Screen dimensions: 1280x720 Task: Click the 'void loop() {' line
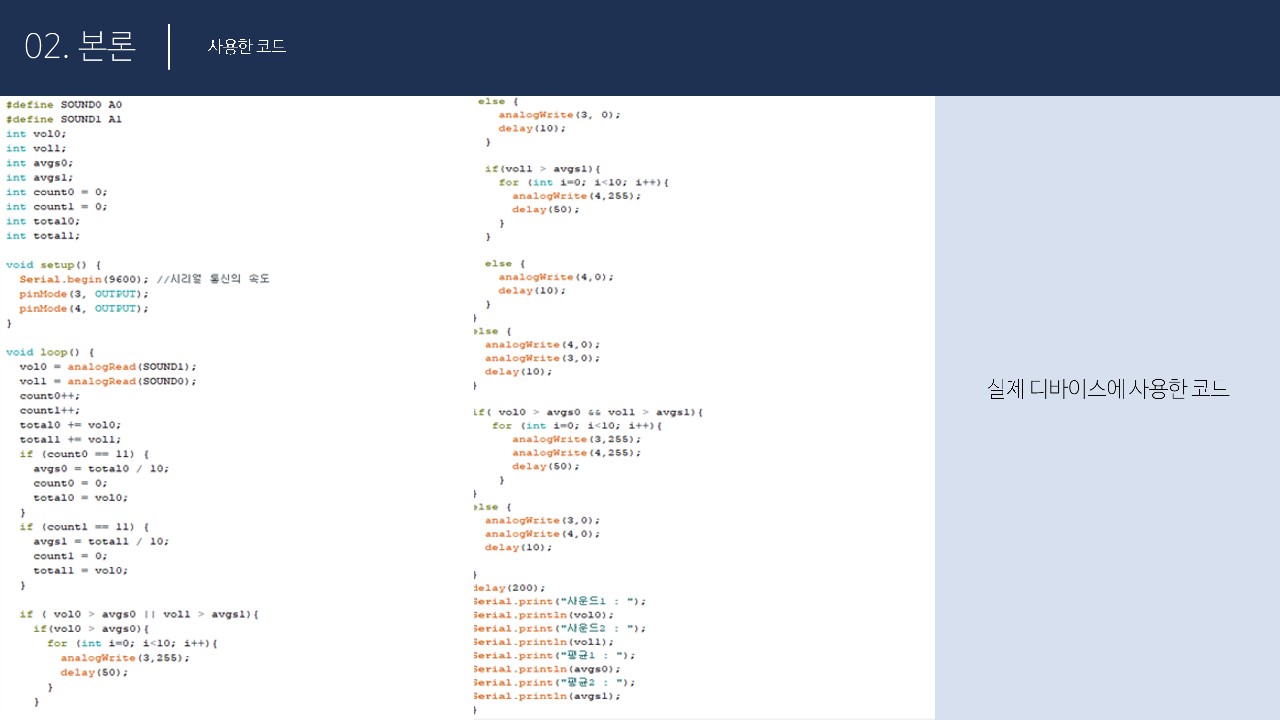coord(50,352)
